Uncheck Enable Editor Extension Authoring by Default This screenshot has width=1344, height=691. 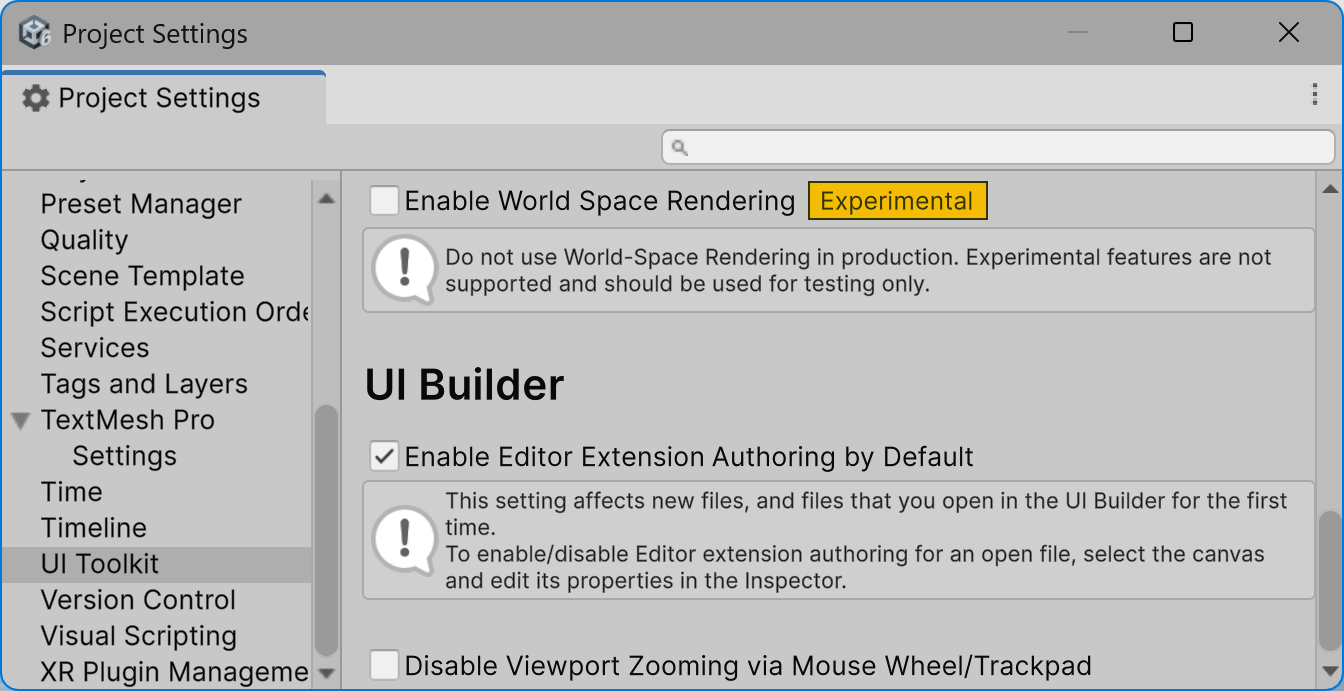[385, 457]
